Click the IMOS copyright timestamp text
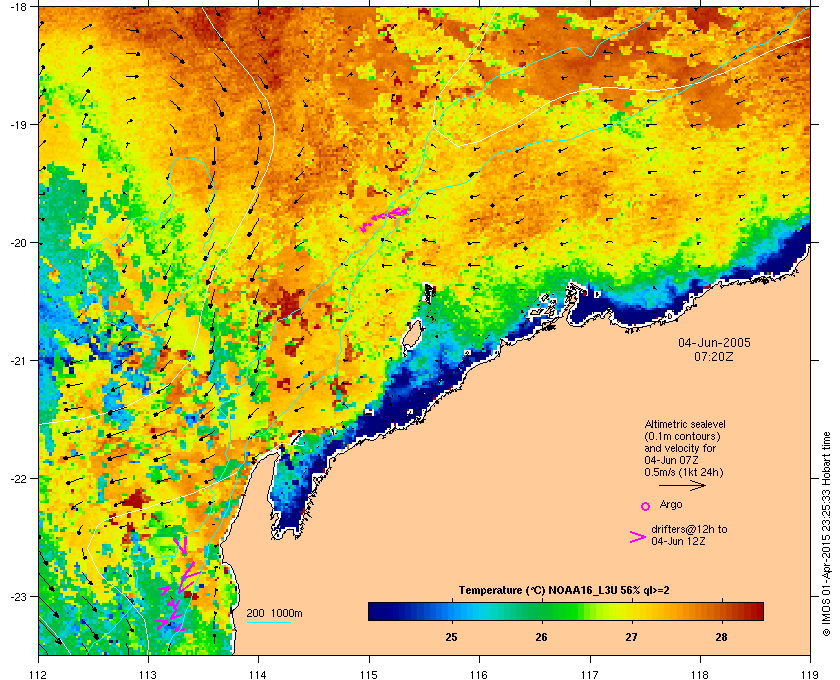 click(x=826, y=534)
